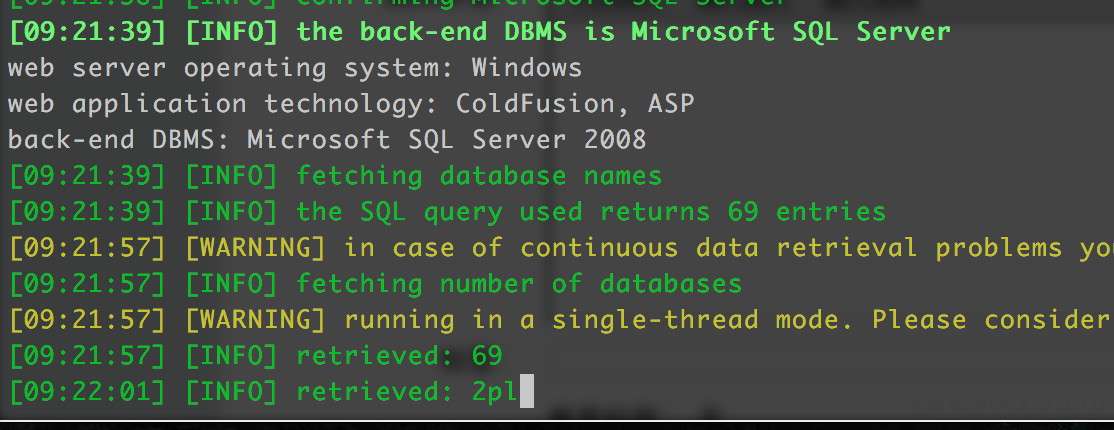This screenshot has height=430, width=1114.
Task: Click the bold line "the back-end DBMS is Microsoft SQL Server"
Action: click(x=623, y=32)
